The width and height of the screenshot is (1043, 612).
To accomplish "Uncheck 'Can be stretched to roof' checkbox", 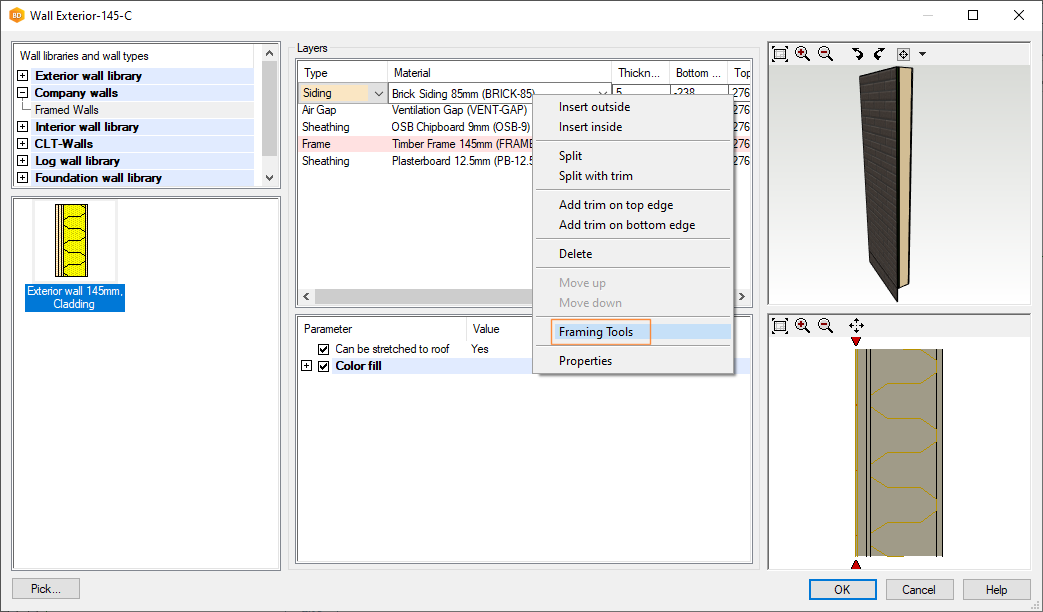I will [x=323, y=349].
